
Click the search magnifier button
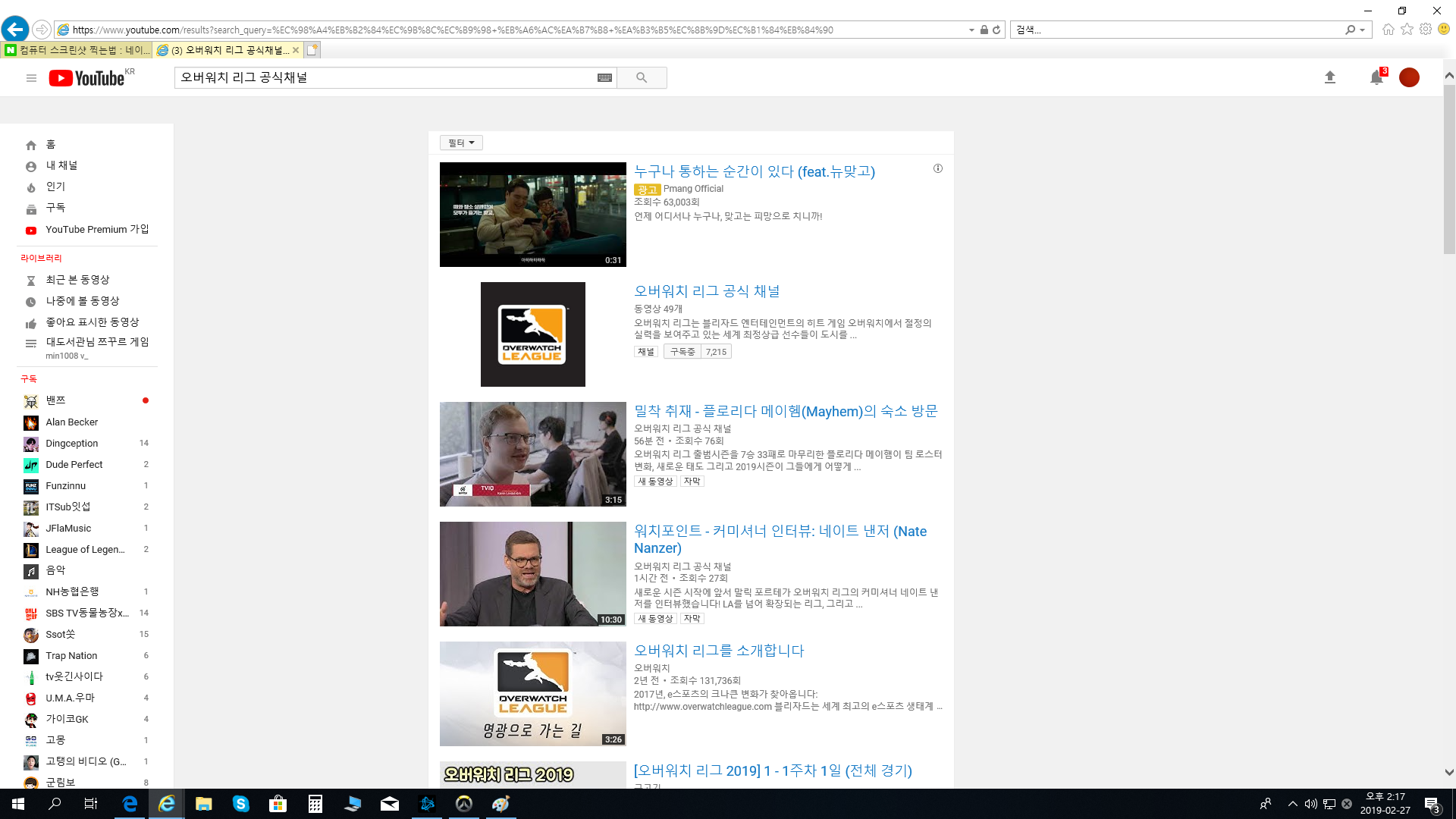642,78
